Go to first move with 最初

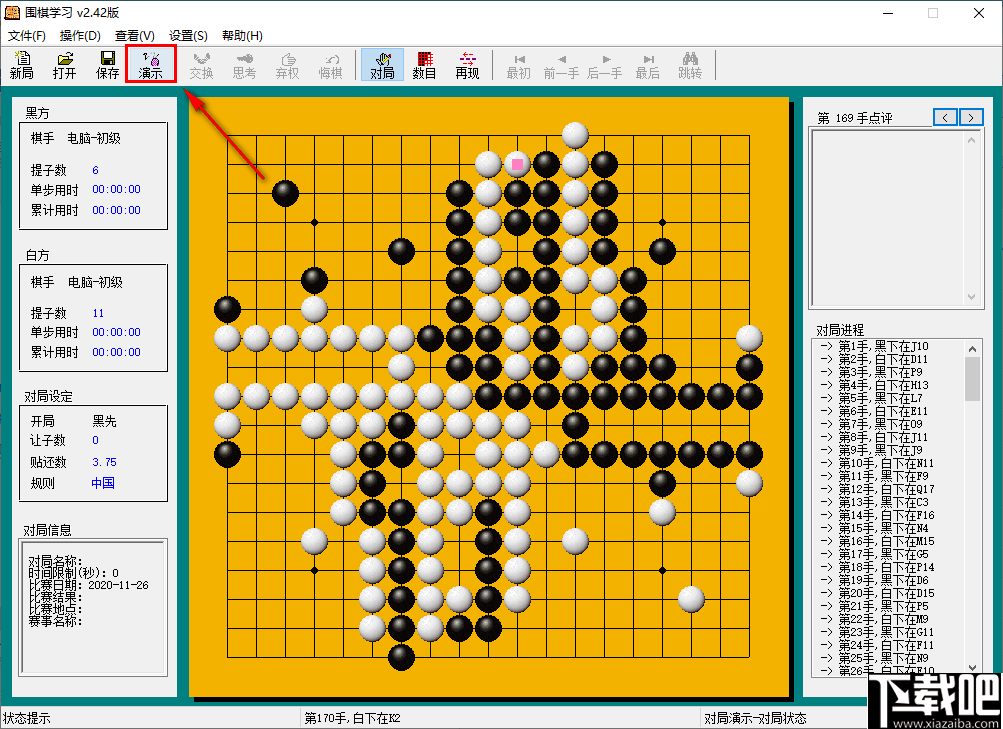(x=518, y=67)
